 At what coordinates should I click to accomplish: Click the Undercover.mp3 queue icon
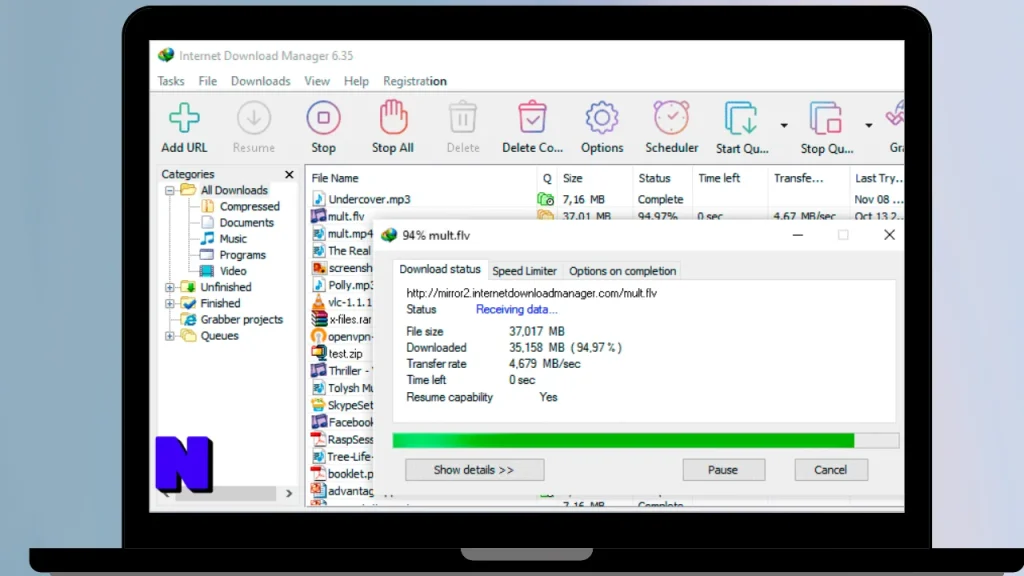click(545, 199)
